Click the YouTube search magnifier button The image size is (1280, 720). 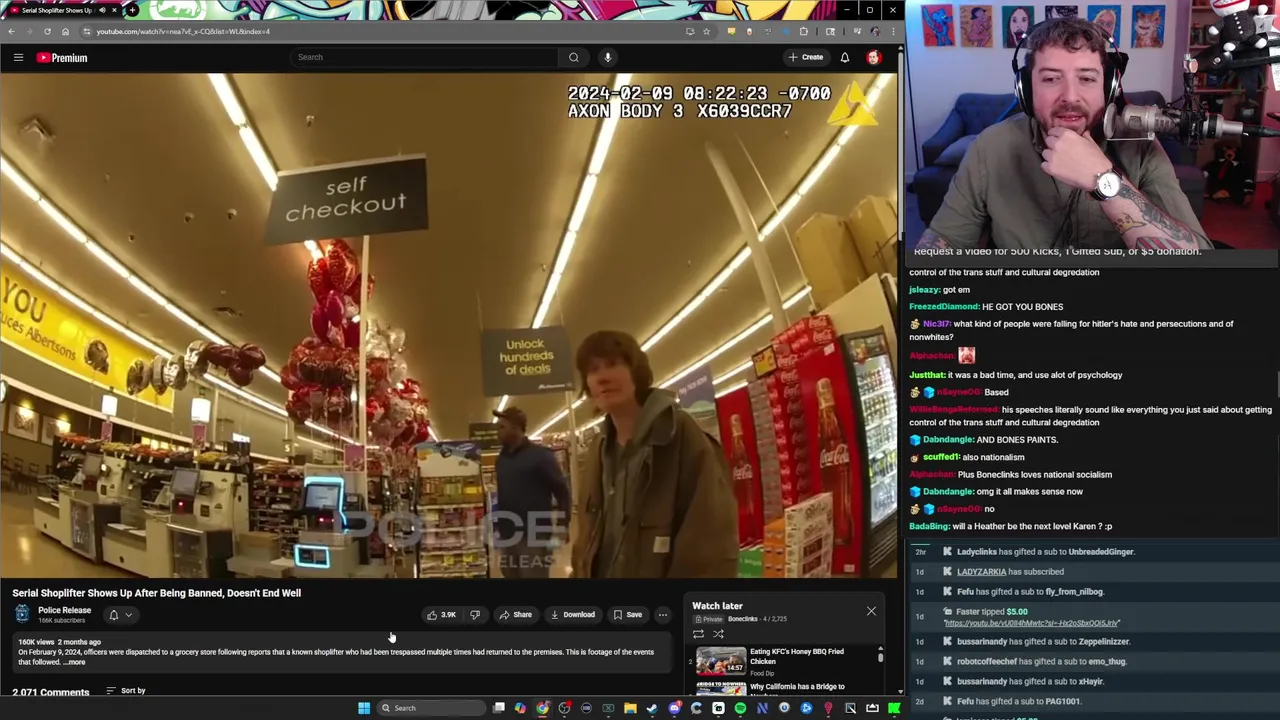coord(574,57)
